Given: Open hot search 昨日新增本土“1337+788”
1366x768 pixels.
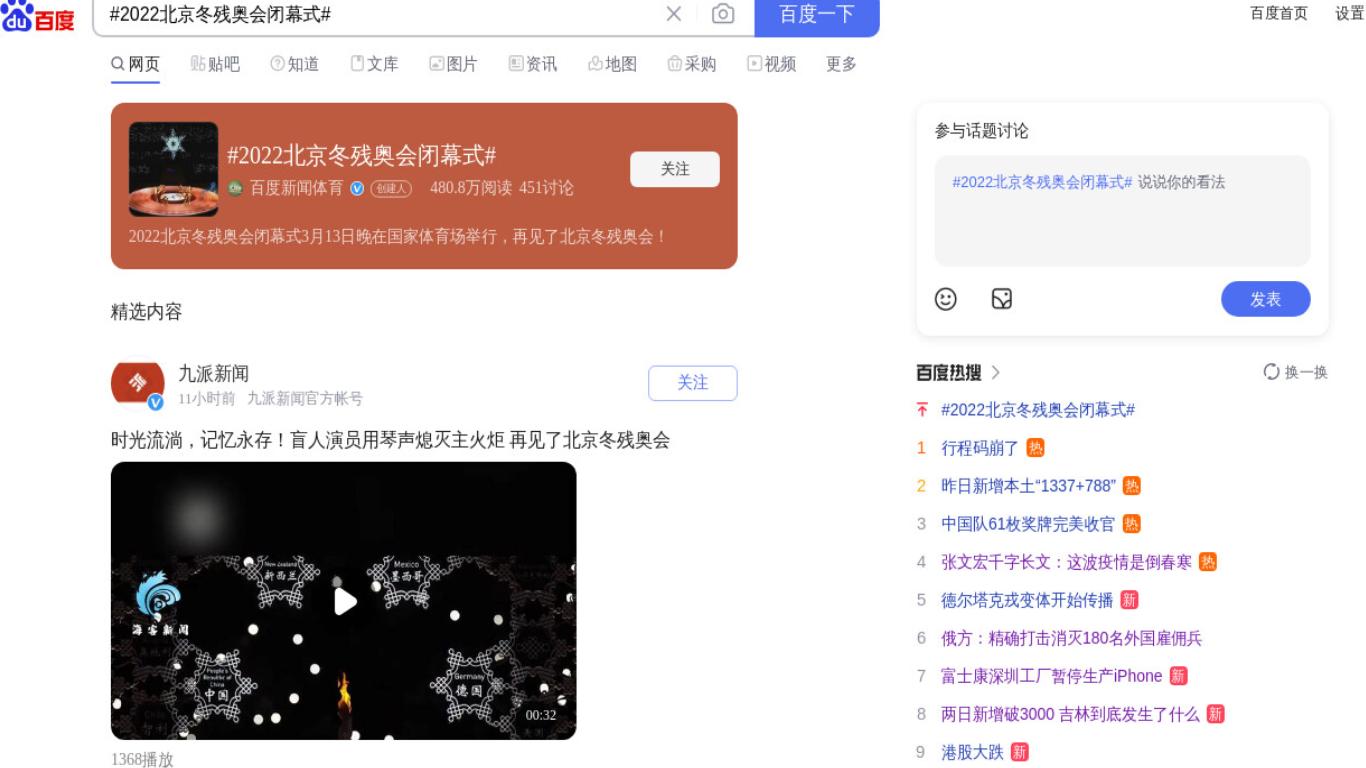Looking at the screenshot, I should point(1028,486).
